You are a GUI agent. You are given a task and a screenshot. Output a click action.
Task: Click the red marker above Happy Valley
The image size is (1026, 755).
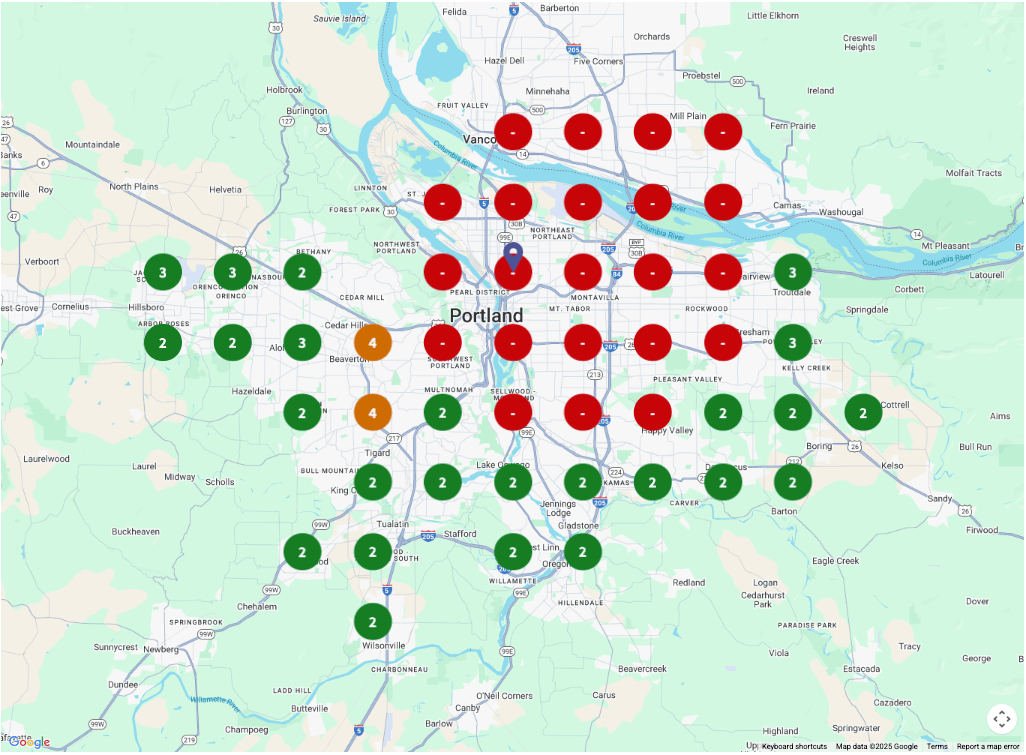[652, 413]
